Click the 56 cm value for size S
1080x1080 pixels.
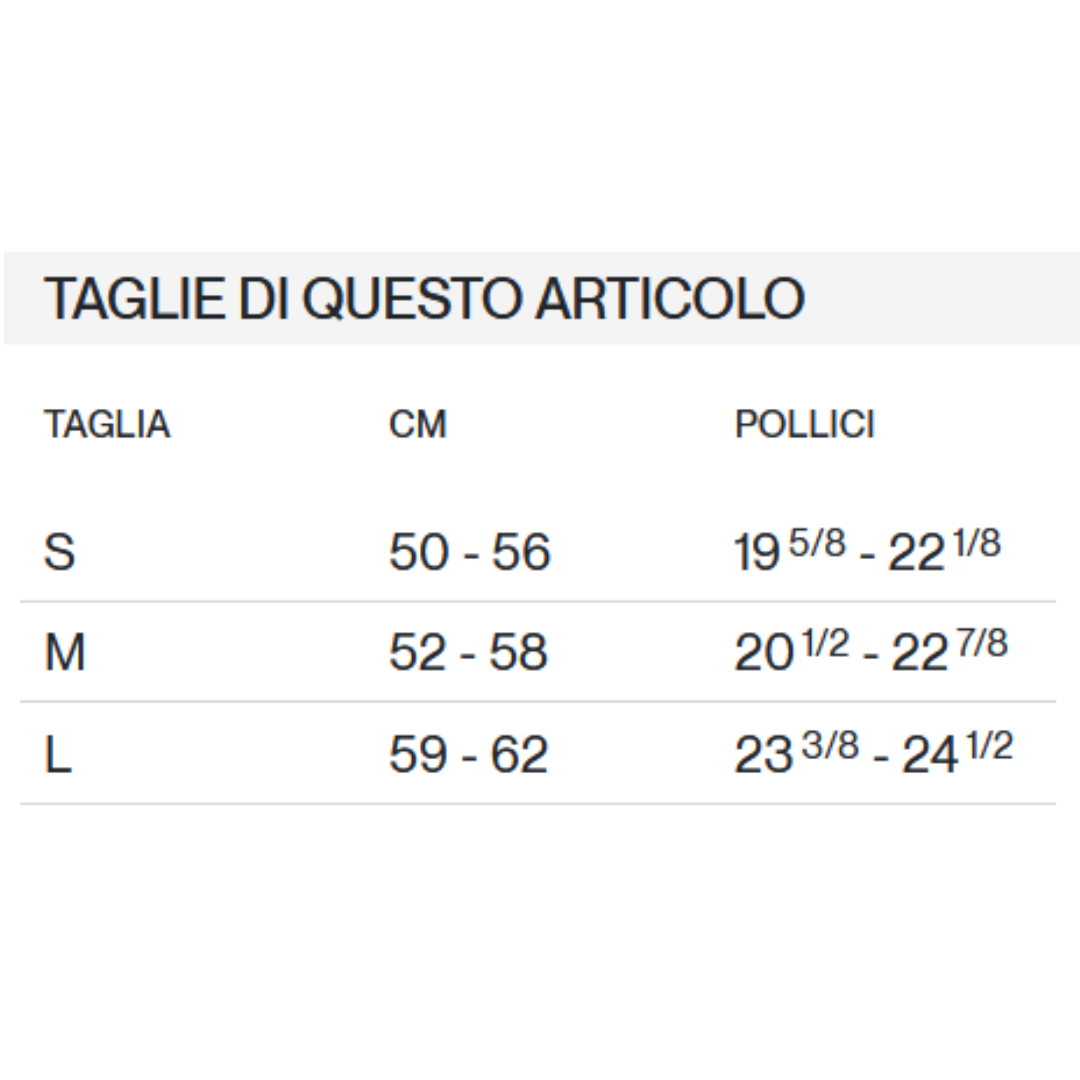(x=521, y=552)
